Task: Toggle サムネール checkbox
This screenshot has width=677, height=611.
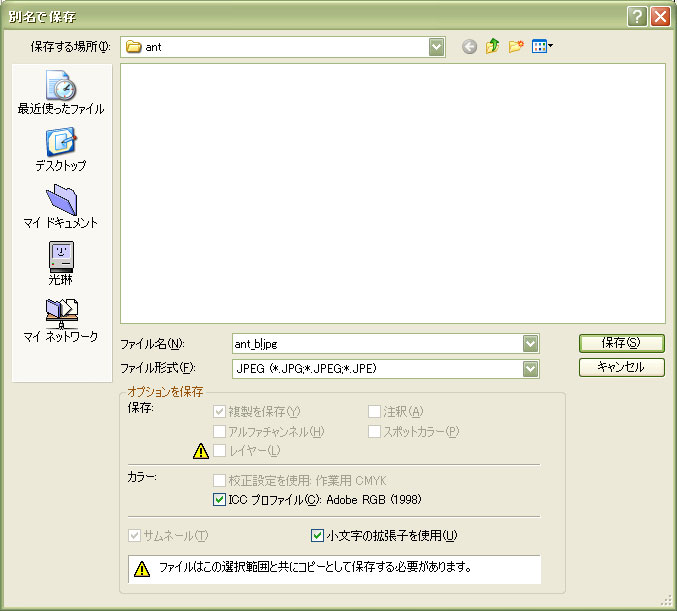Action: point(134,536)
